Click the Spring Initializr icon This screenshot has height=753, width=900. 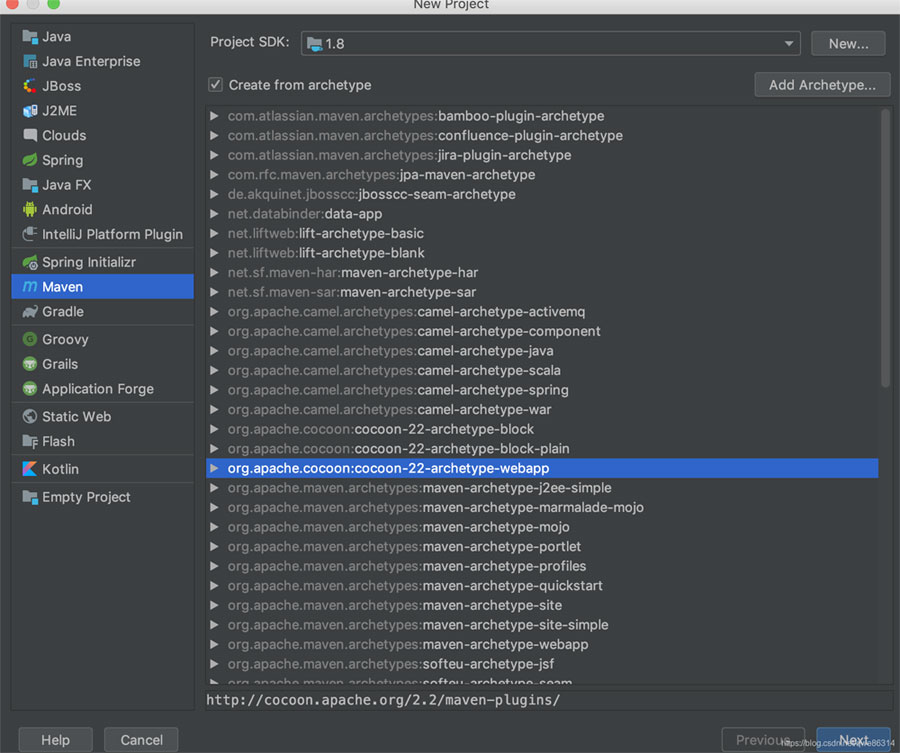[x=30, y=262]
